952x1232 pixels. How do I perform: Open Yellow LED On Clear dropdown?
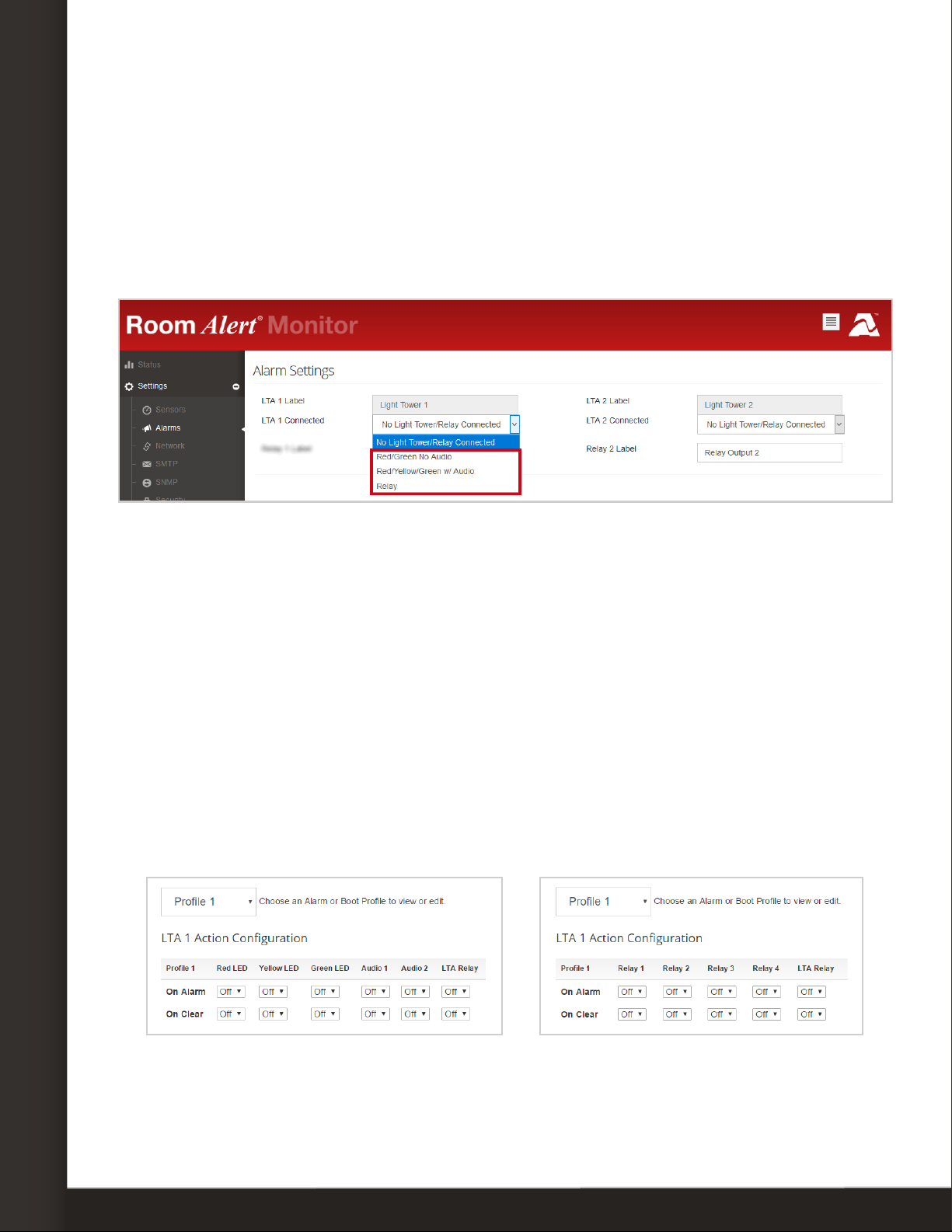pos(273,1014)
